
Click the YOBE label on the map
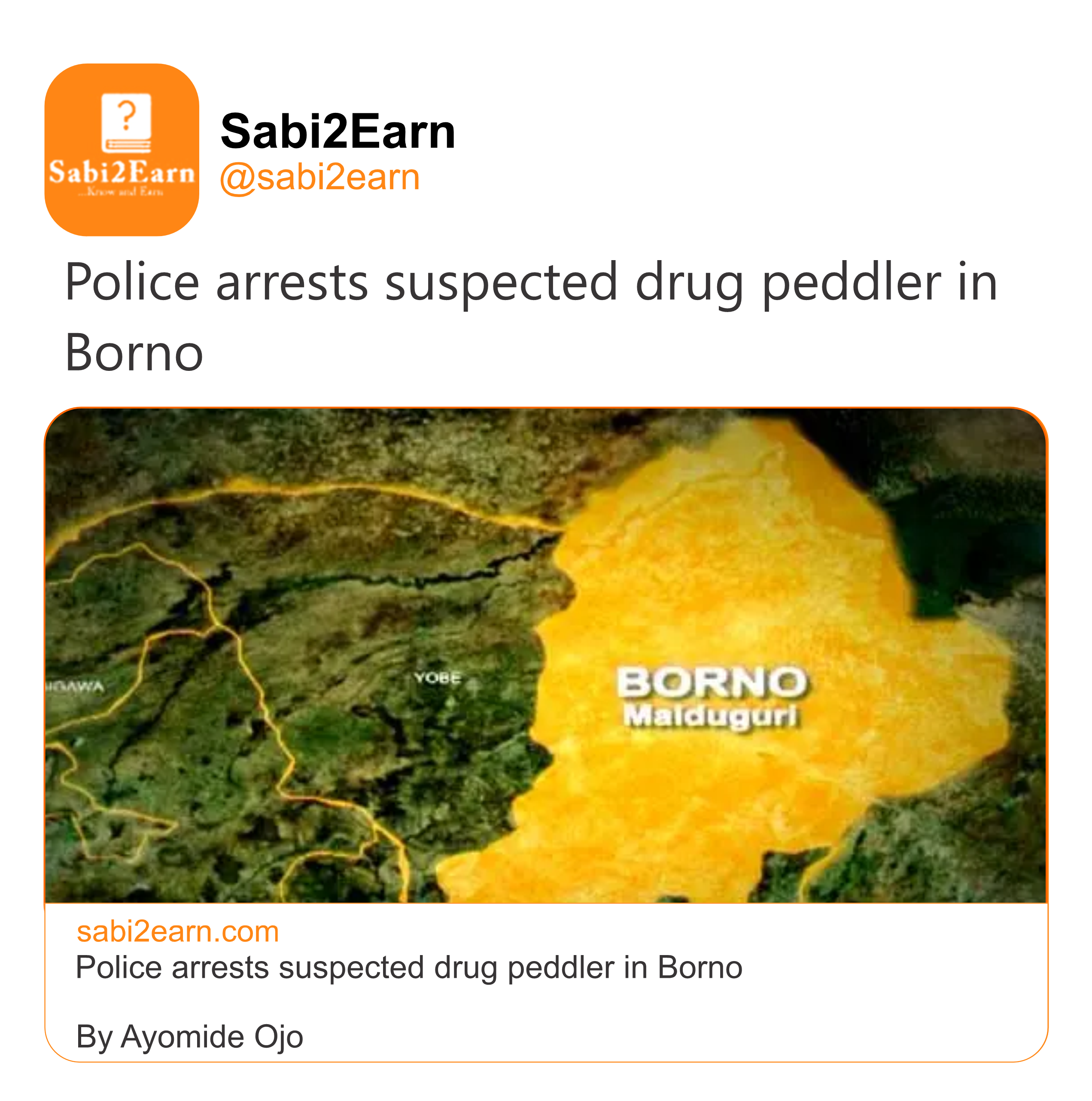438,678
